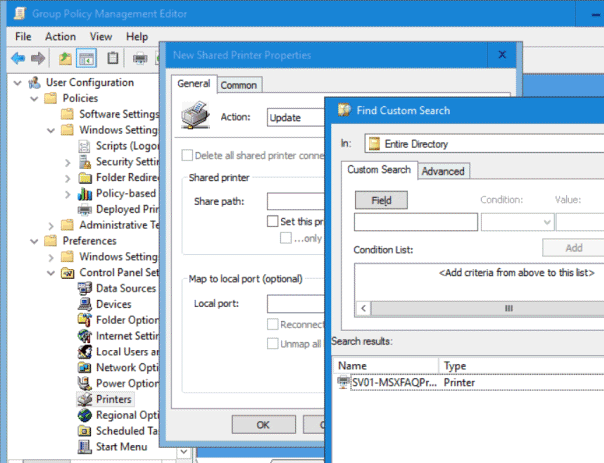Click the Folder Options icon
This screenshot has height=463, width=604.
(x=84, y=320)
